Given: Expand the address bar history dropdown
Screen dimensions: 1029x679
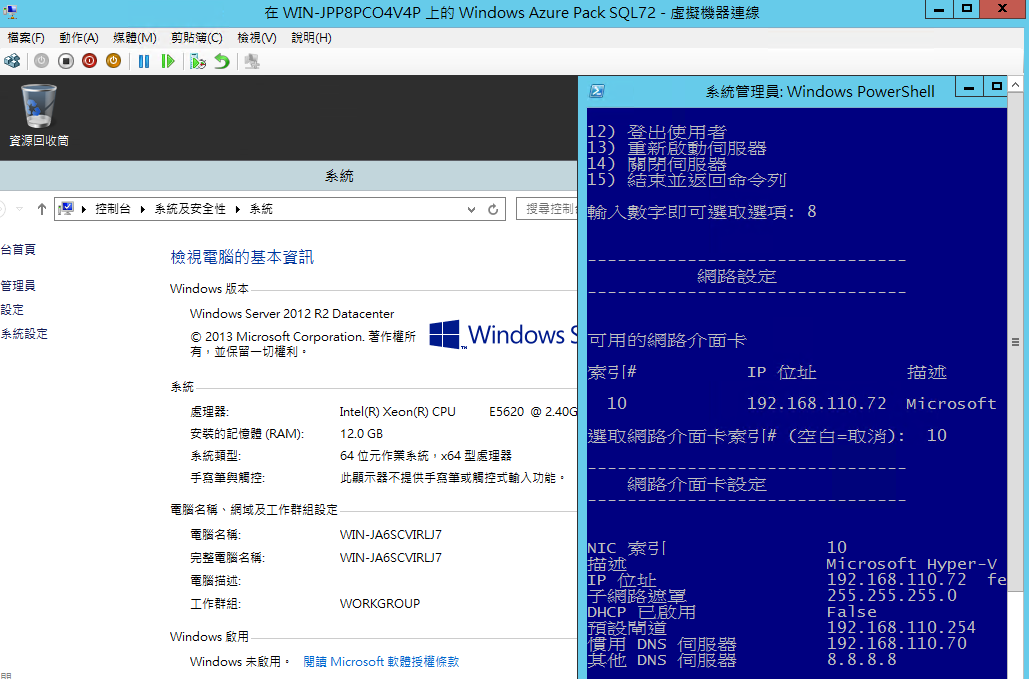Looking at the screenshot, I should click(471, 209).
